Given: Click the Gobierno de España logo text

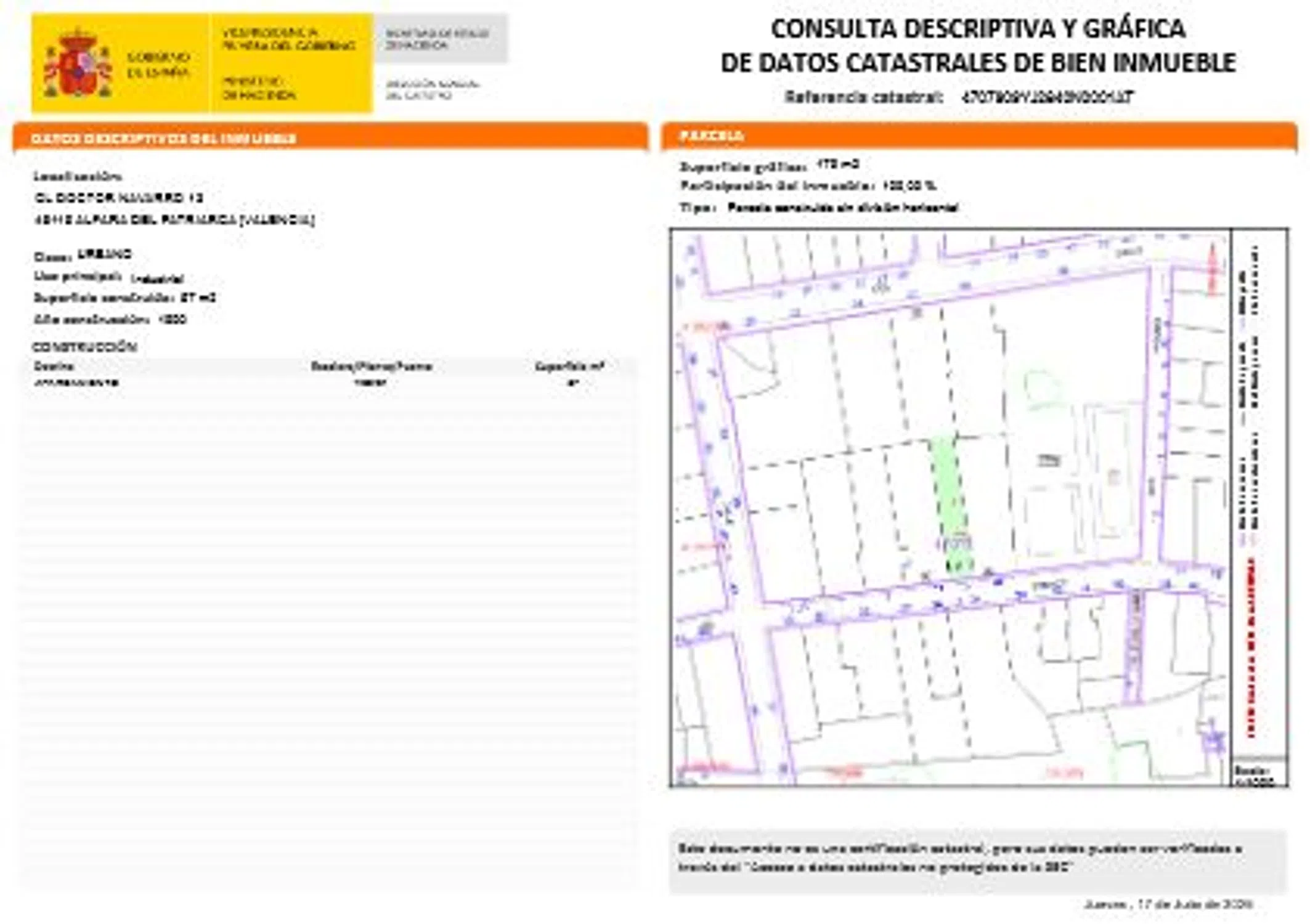Looking at the screenshot, I should pos(158,65).
